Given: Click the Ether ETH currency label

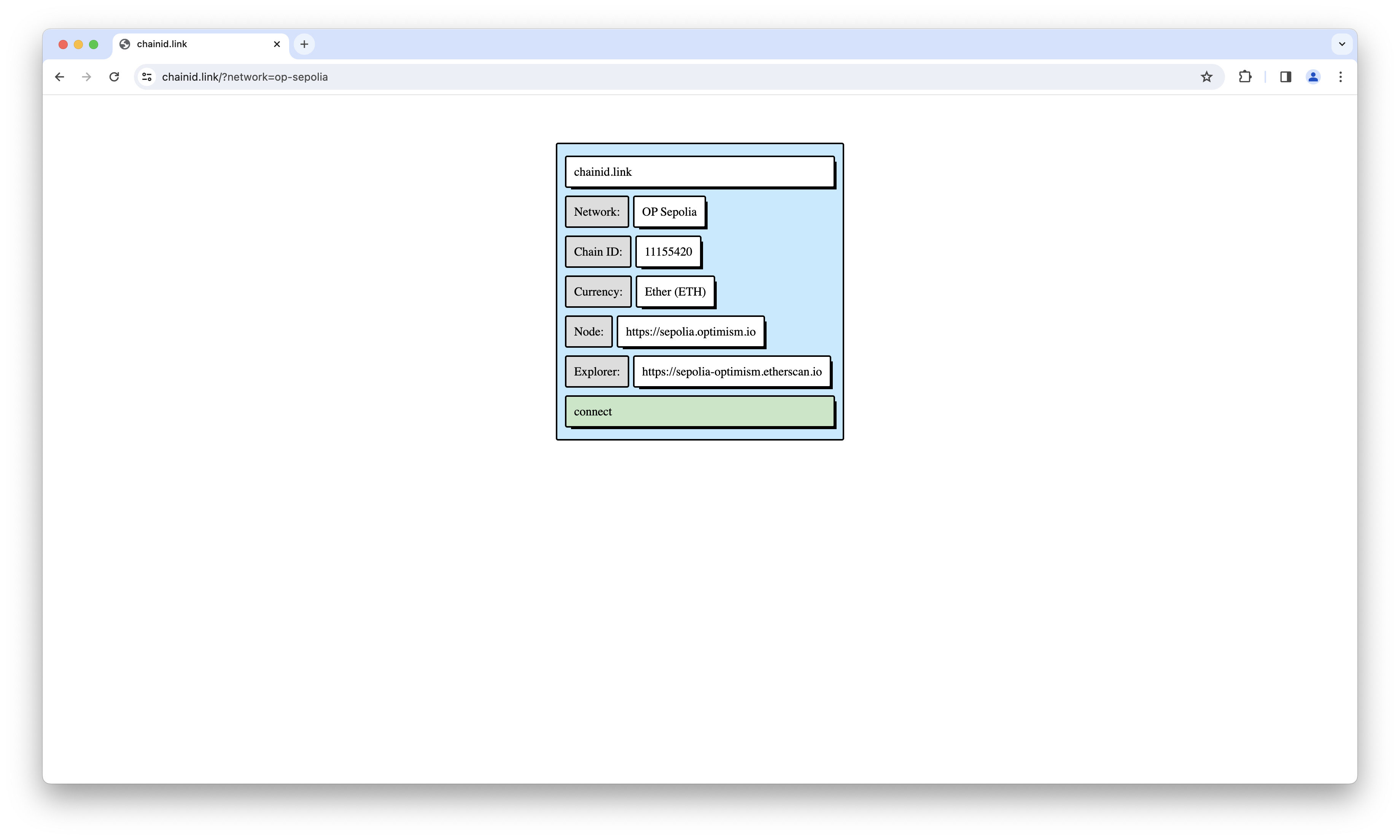Looking at the screenshot, I should [x=675, y=291].
